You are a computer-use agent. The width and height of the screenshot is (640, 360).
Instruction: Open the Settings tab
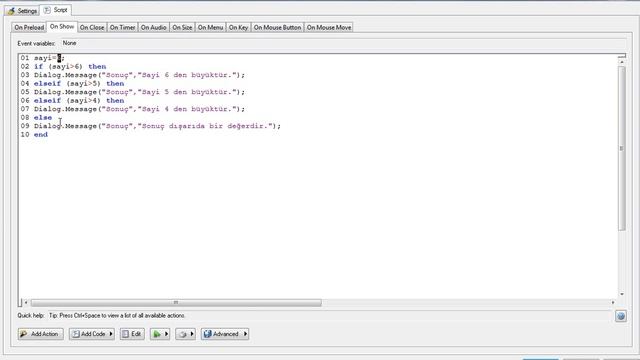(x=22, y=11)
